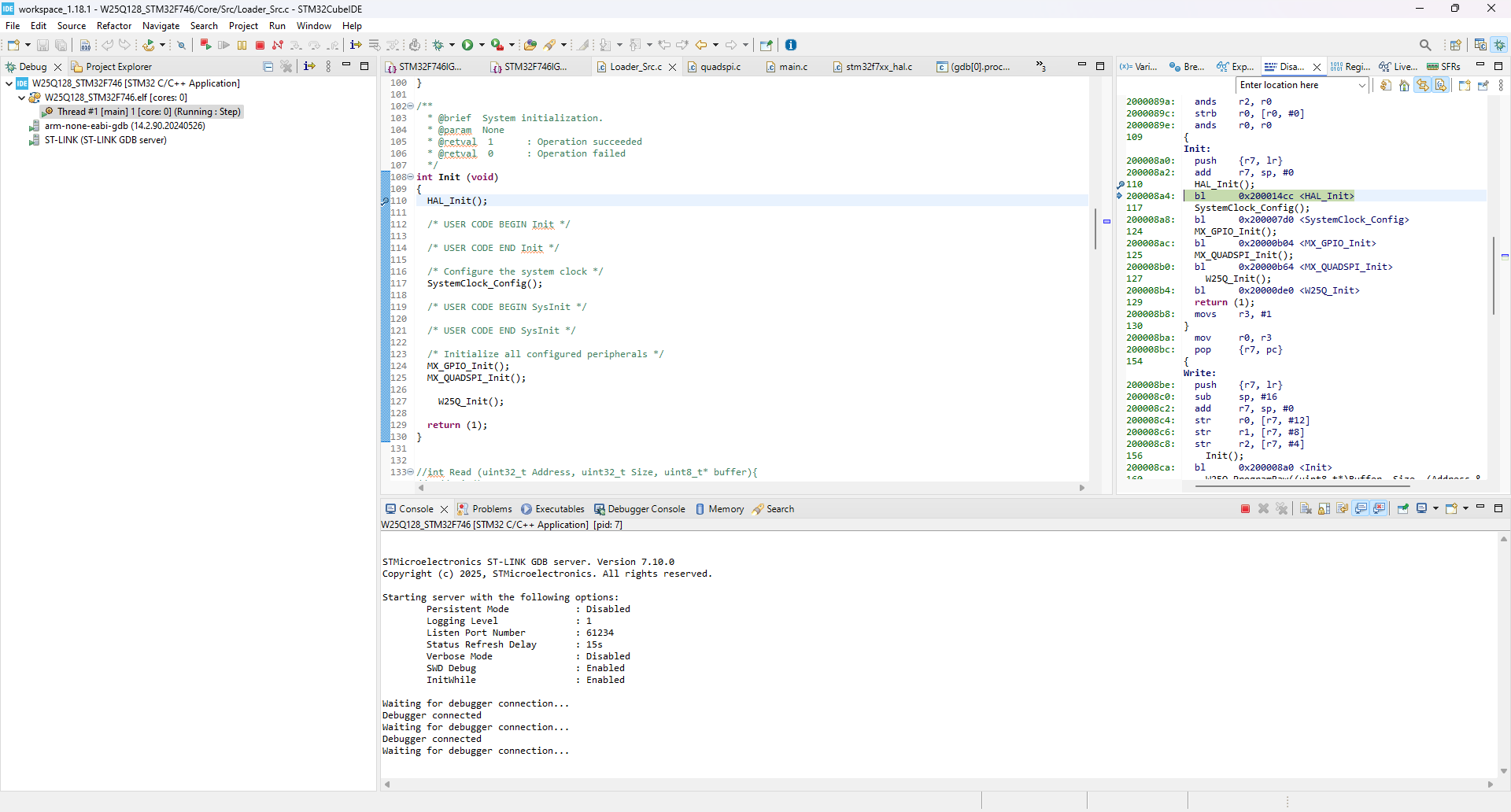The image size is (1511, 812).
Task: Step Into the next function call
Action: click(296, 45)
